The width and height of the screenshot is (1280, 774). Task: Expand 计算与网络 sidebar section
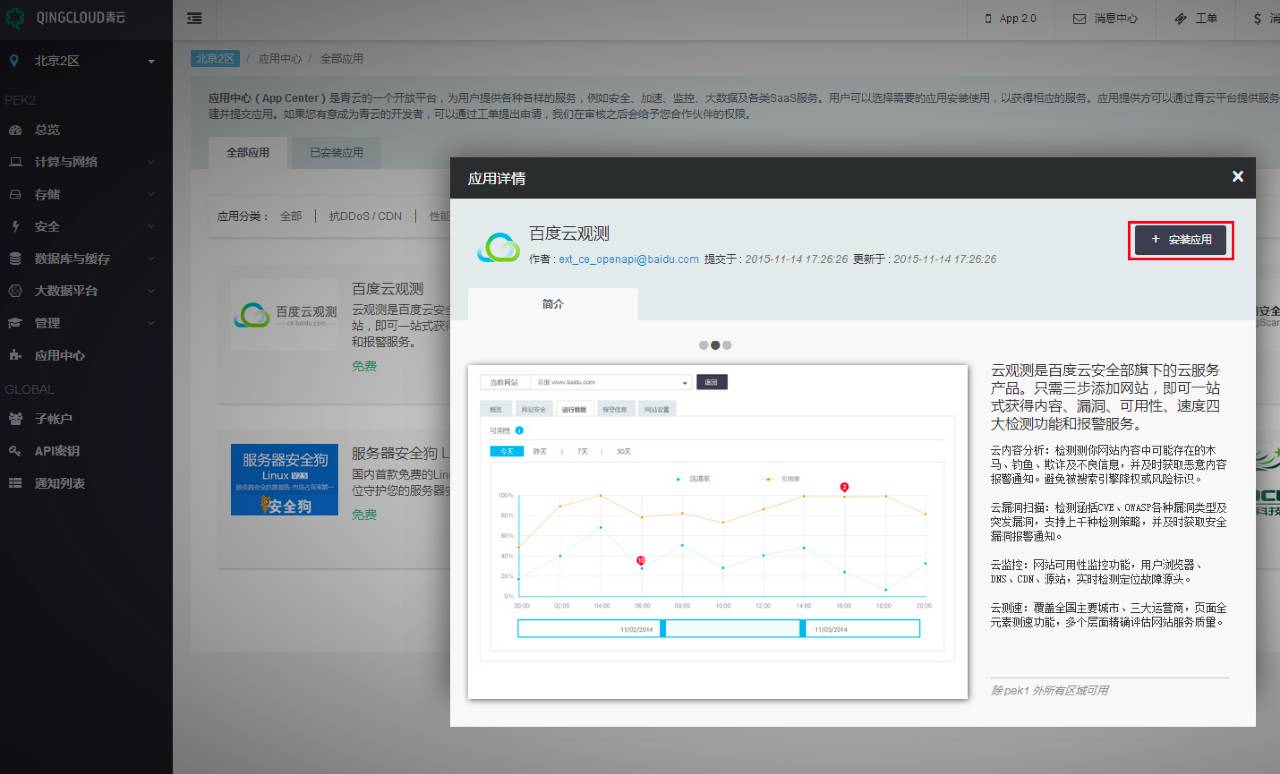point(86,162)
